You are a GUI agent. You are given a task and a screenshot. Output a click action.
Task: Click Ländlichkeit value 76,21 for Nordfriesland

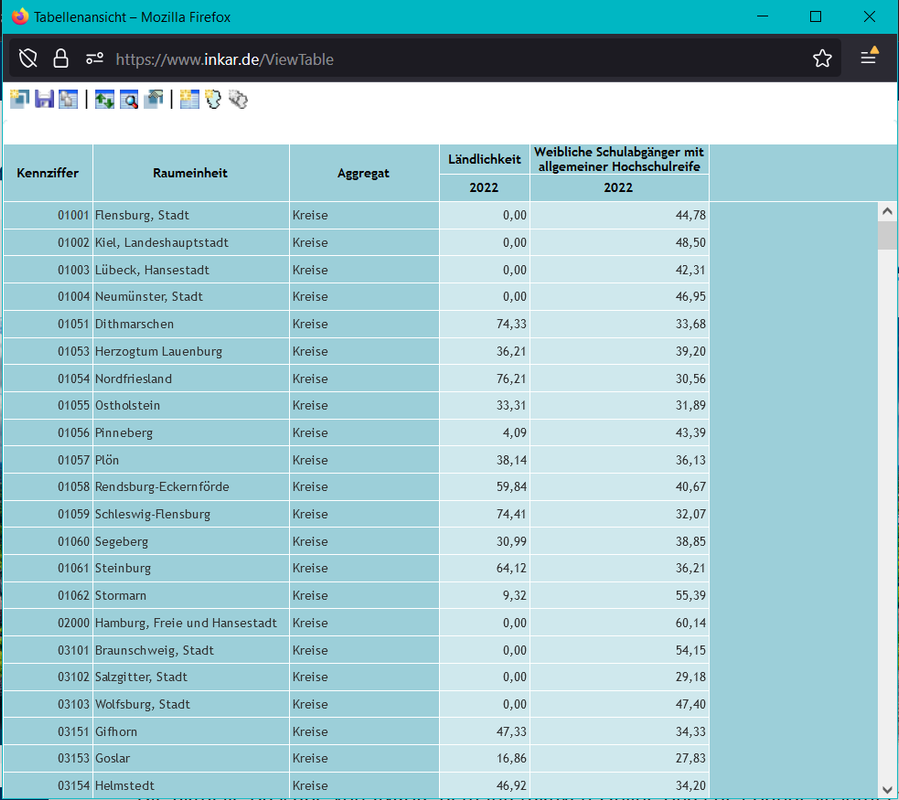[484, 378]
